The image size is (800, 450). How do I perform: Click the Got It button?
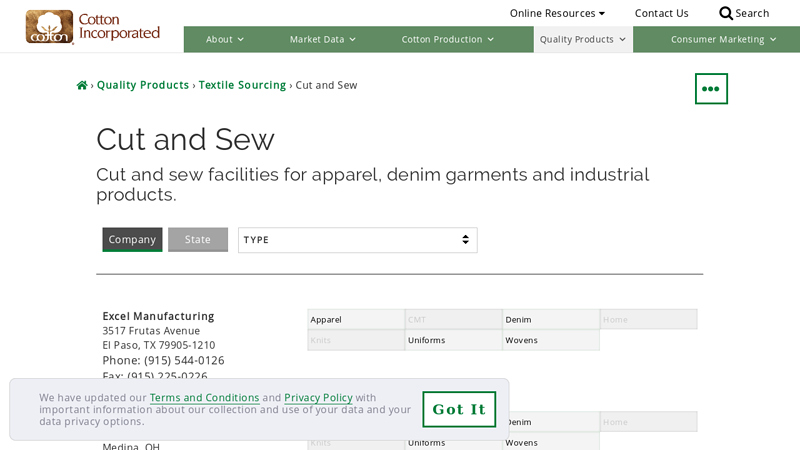coord(459,409)
